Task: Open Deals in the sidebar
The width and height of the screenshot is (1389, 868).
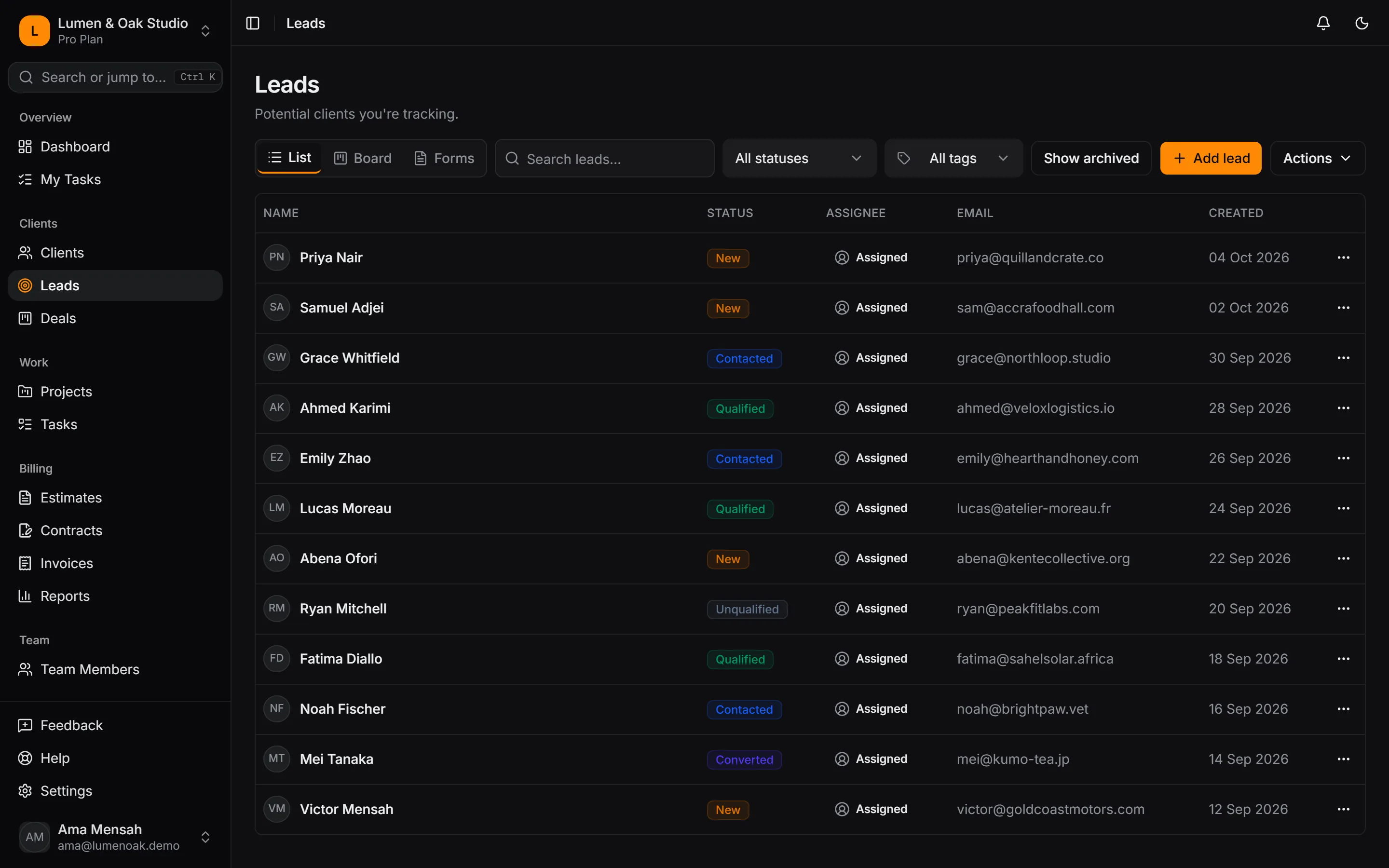Action: pyautogui.click(x=115, y=319)
